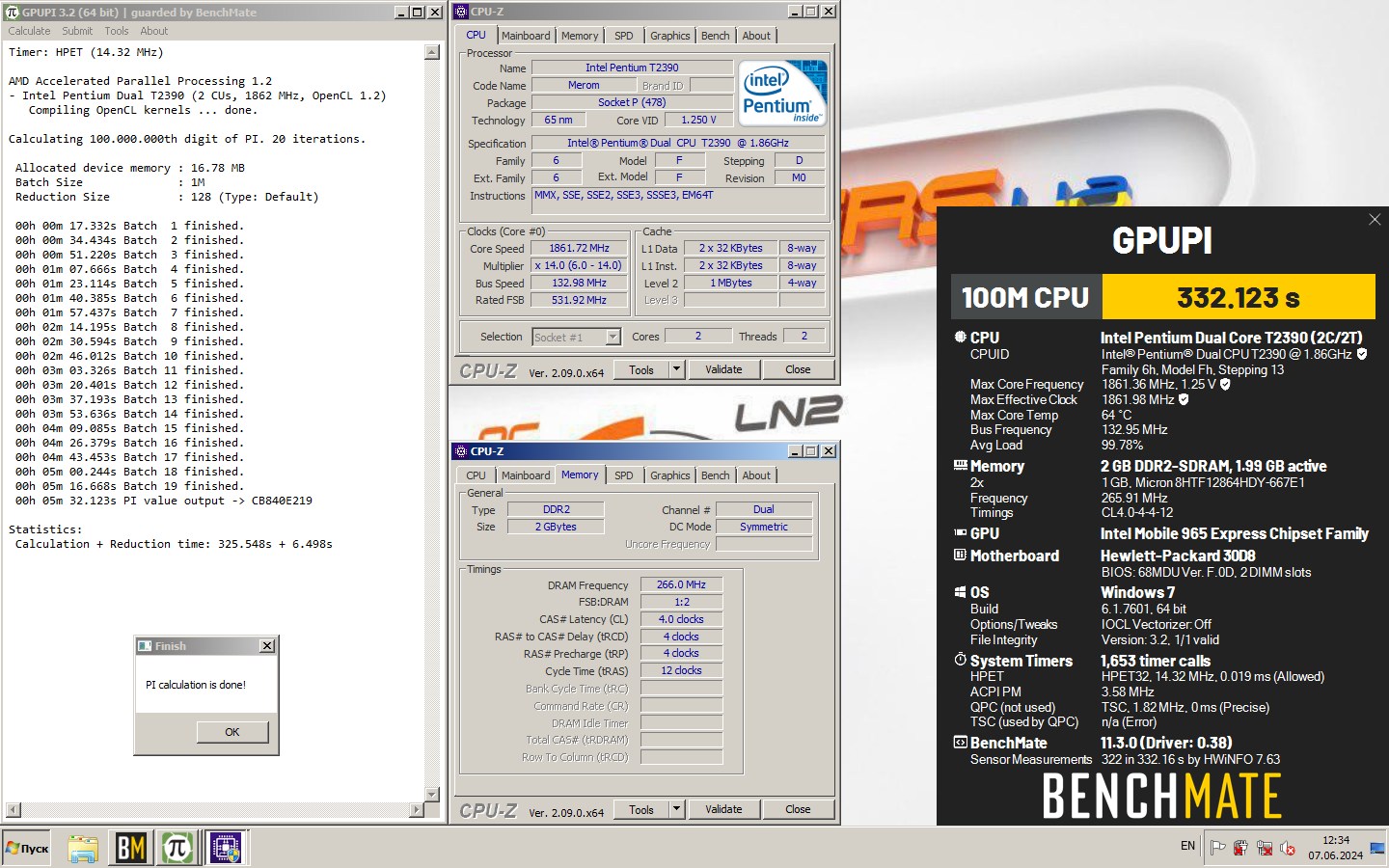Screen dimensions: 1389x868
Task: Click the GPU section icon in BenchMate panel
Action: click(960, 532)
